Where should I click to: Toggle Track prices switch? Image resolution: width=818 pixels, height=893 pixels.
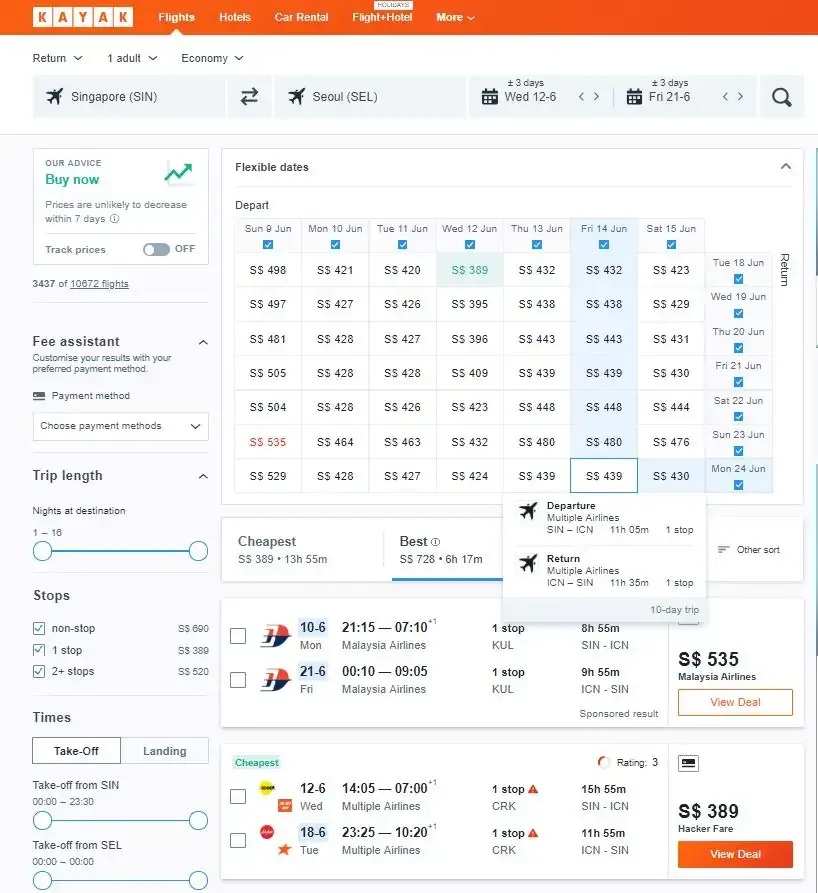click(x=156, y=249)
